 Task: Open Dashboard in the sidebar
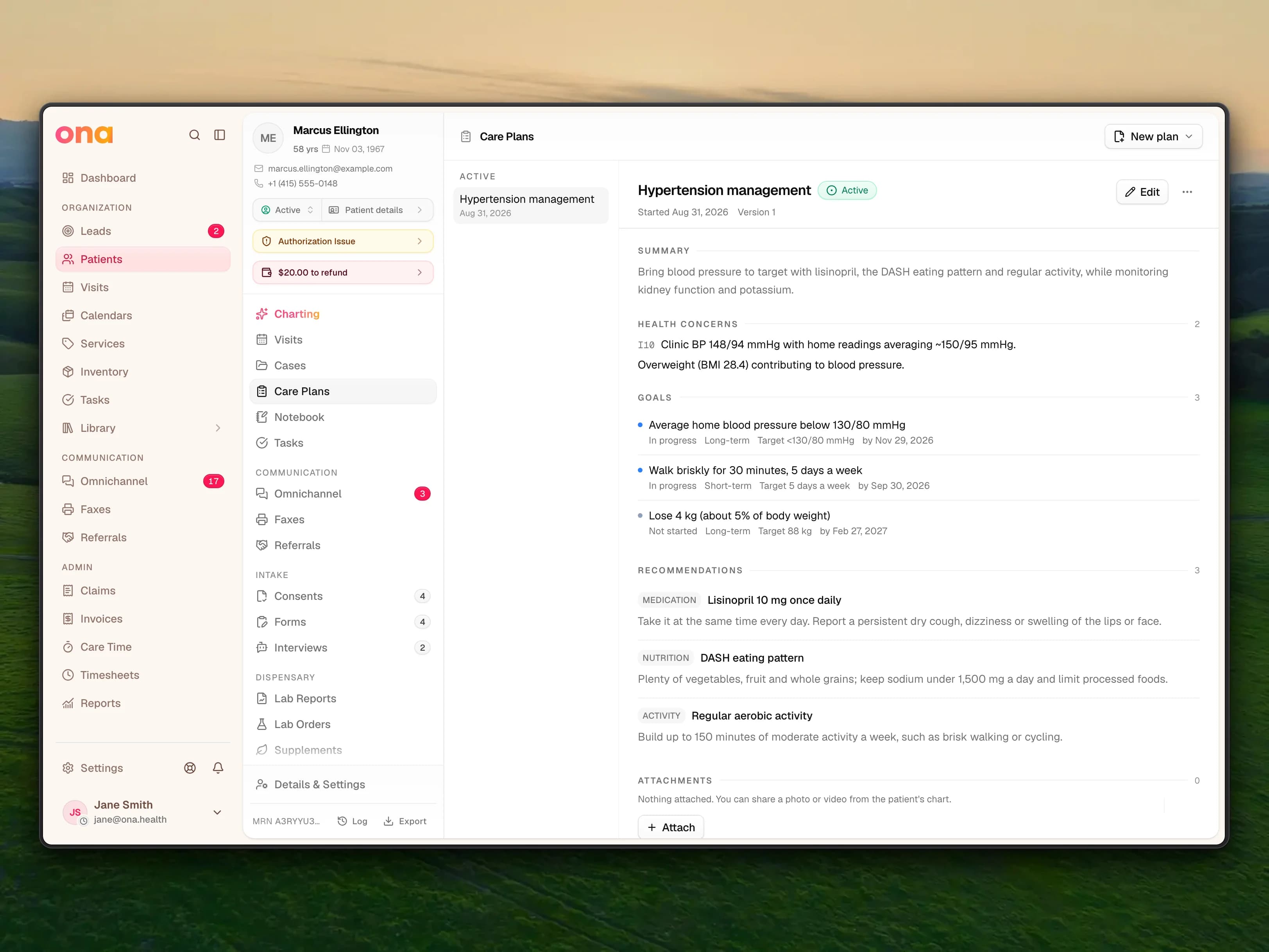click(143, 178)
